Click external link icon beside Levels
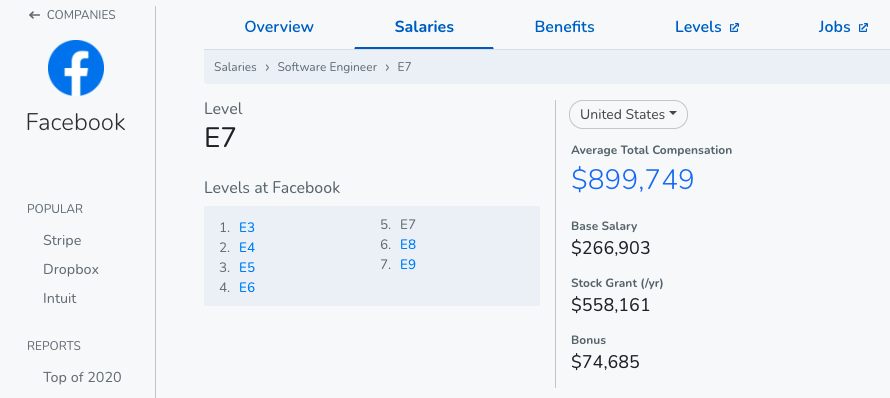The image size is (890, 398). (734, 27)
